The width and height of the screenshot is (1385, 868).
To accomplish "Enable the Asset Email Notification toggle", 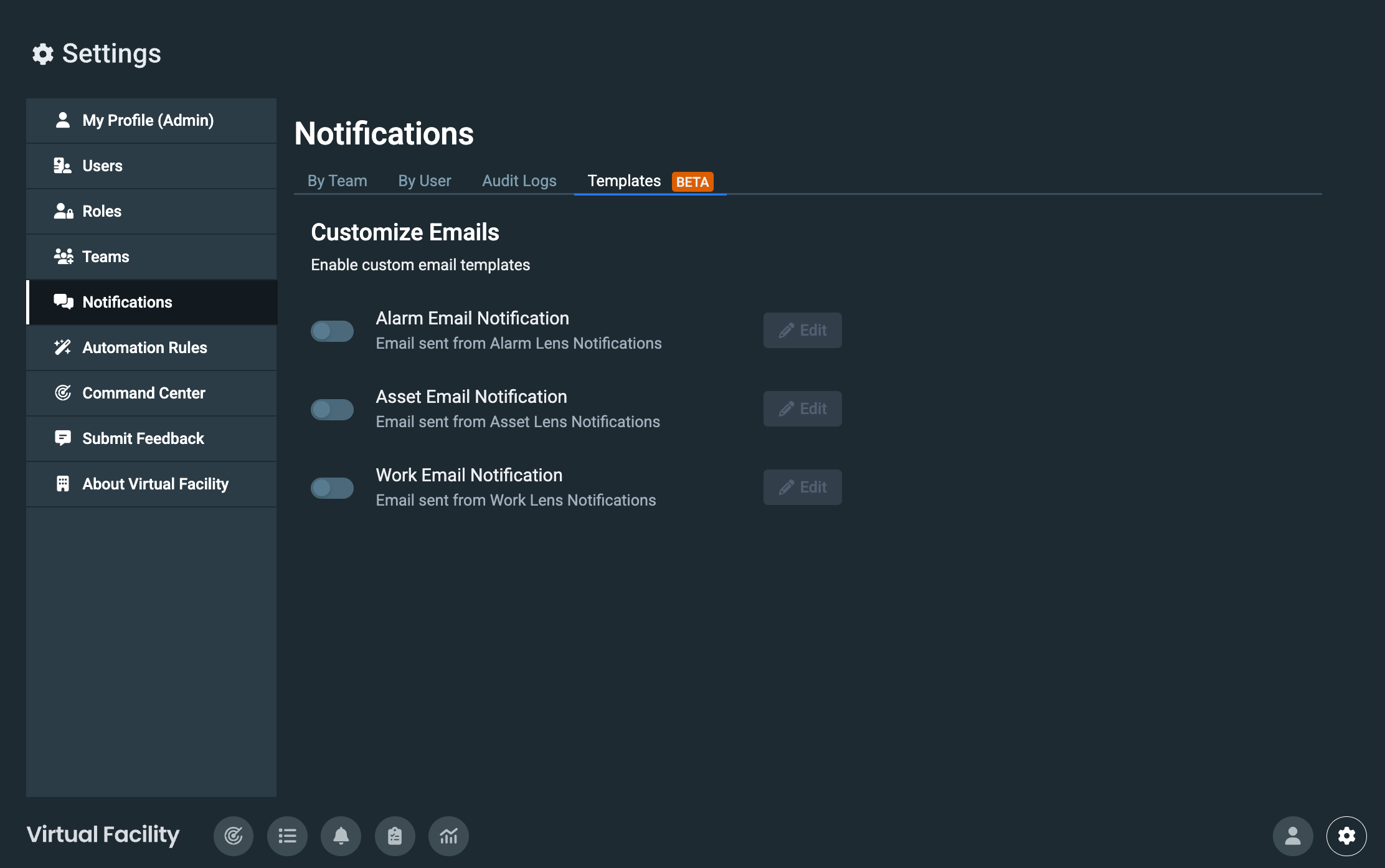I will [x=332, y=409].
